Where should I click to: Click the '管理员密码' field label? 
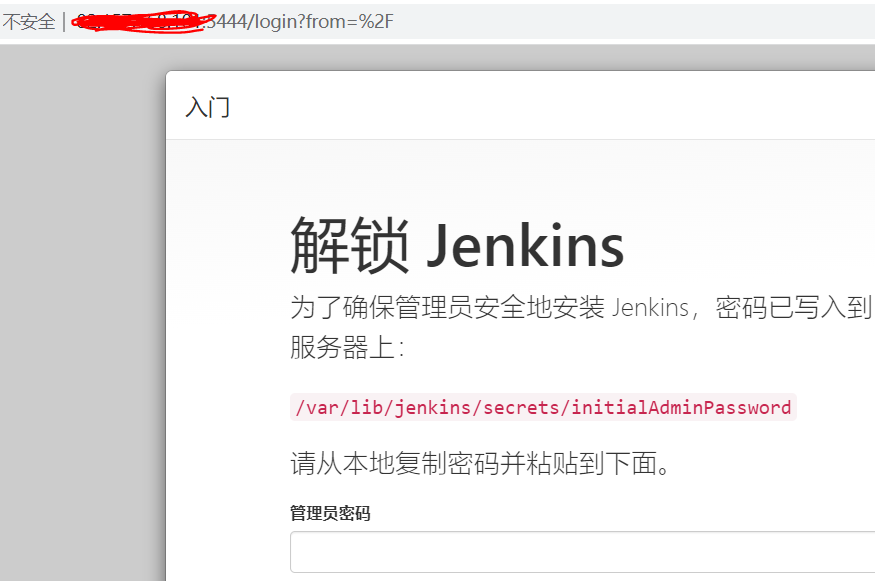pyautogui.click(x=330, y=513)
